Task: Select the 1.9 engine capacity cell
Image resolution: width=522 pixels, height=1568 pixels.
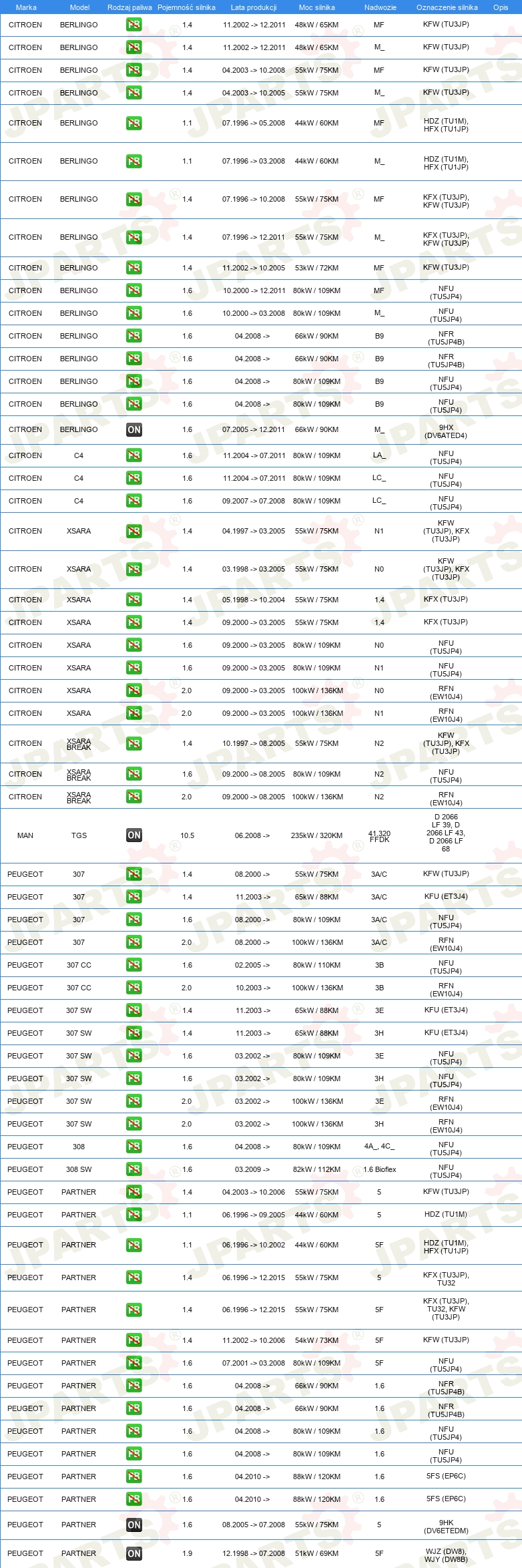Action: [x=187, y=1553]
